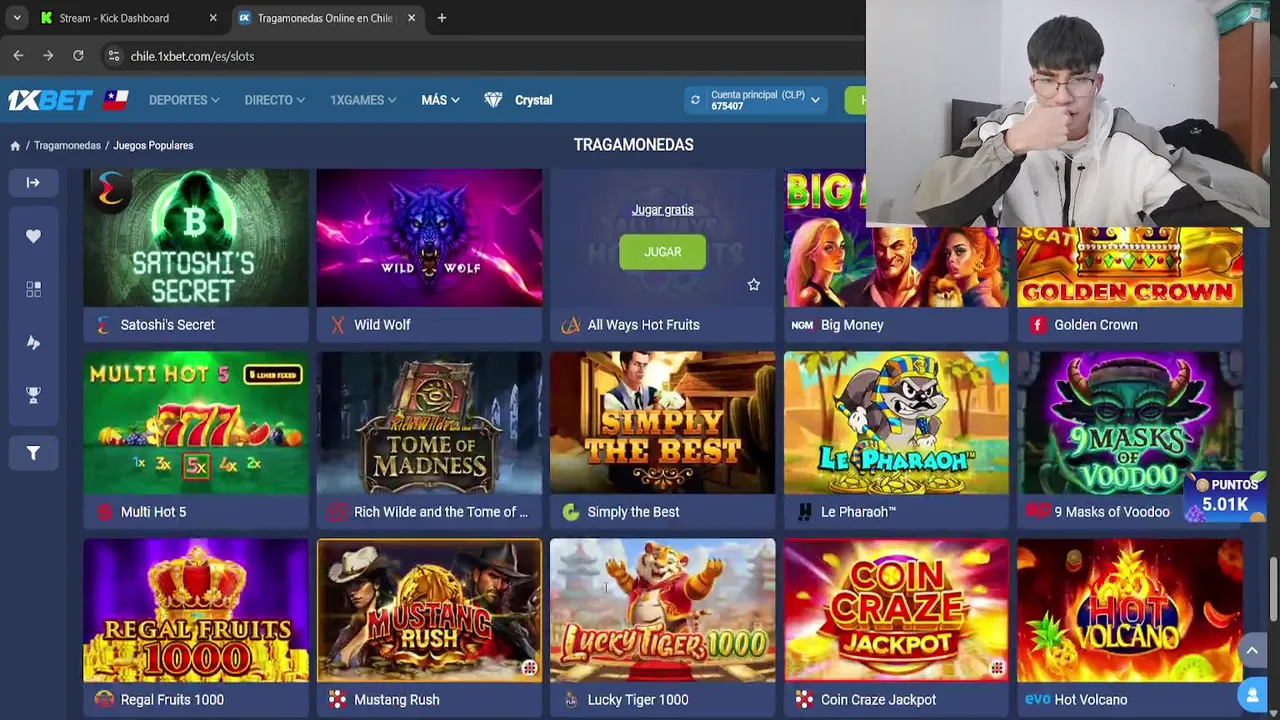Go forward in browser history

click(x=48, y=56)
